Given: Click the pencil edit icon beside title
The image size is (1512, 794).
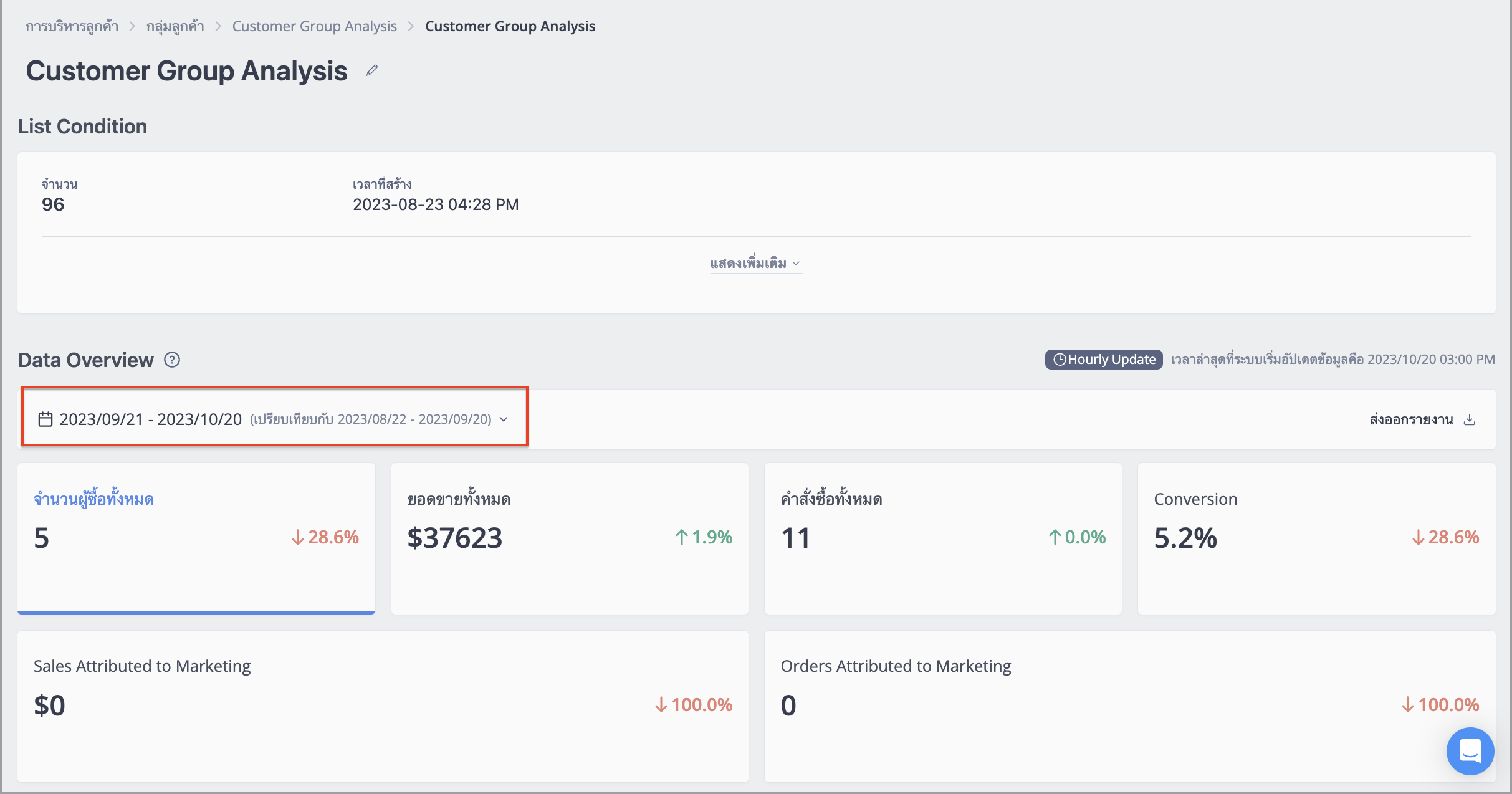Looking at the screenshot, I should point(372,70).
